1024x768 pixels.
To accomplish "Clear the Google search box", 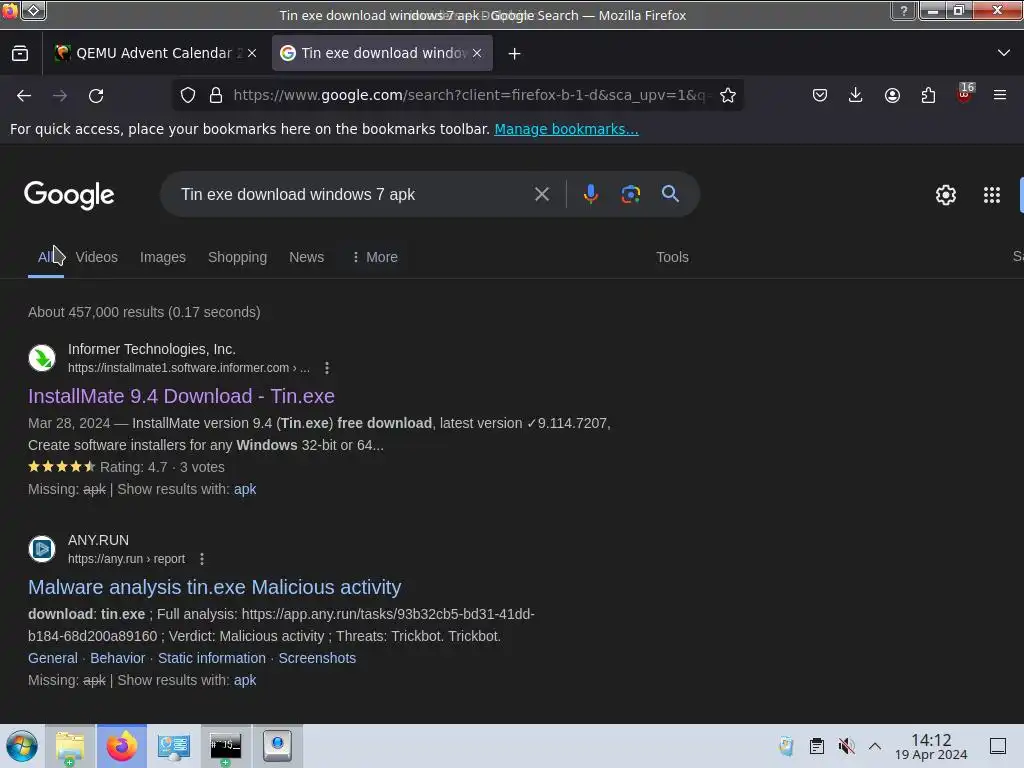I will [541, 194].
